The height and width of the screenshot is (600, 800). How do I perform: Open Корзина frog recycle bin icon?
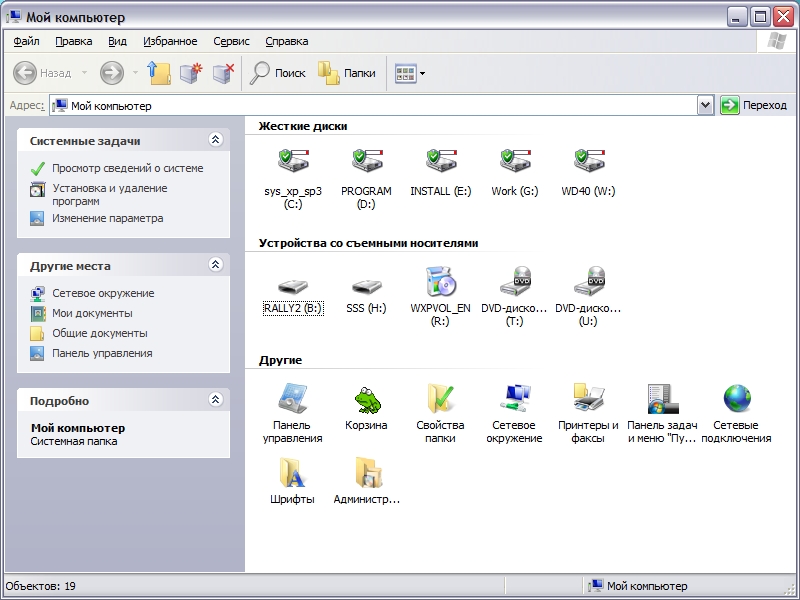[x=366, y=400]
